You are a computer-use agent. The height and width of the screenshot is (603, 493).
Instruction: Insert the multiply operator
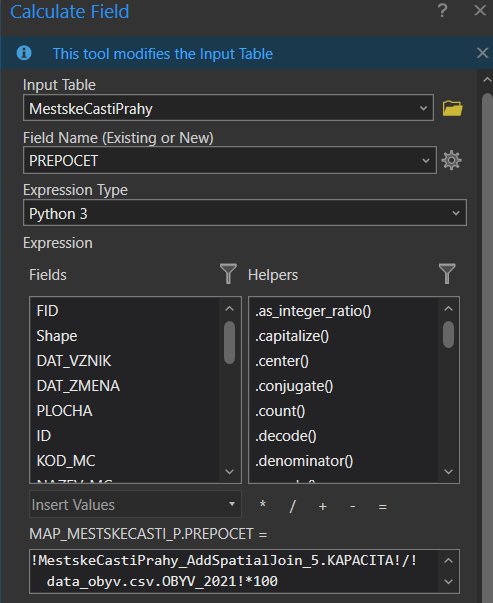[263, 505]
